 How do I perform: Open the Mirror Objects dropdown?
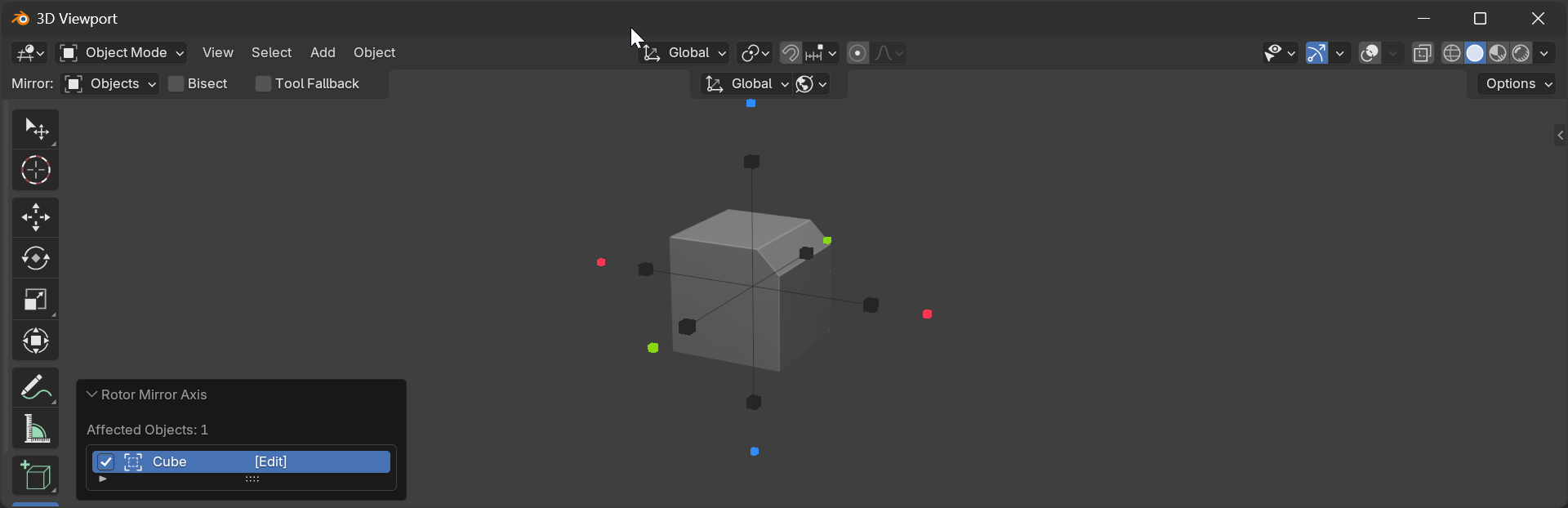click(x=110, y=84)
